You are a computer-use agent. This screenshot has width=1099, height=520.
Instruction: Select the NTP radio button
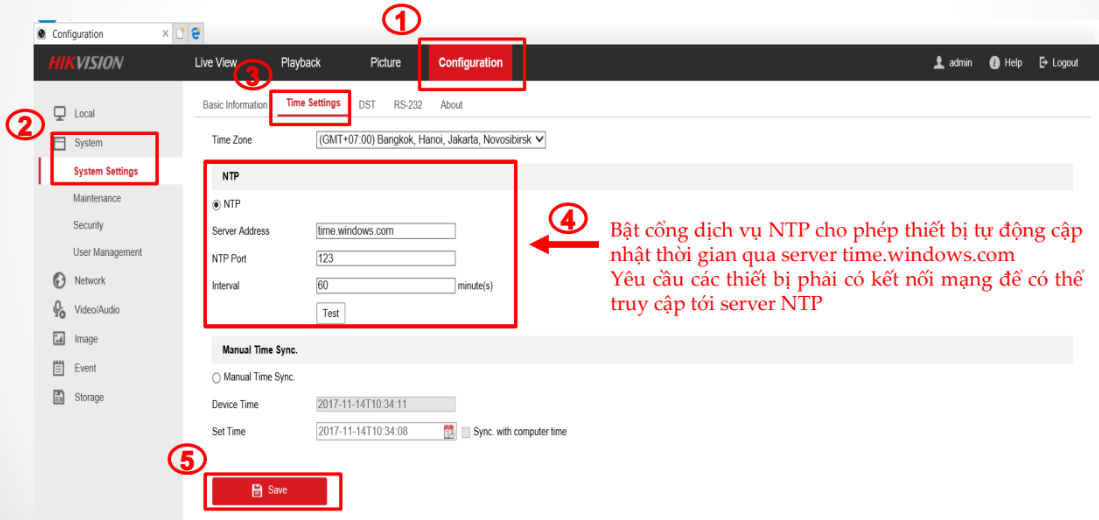[x=216, y=204]
